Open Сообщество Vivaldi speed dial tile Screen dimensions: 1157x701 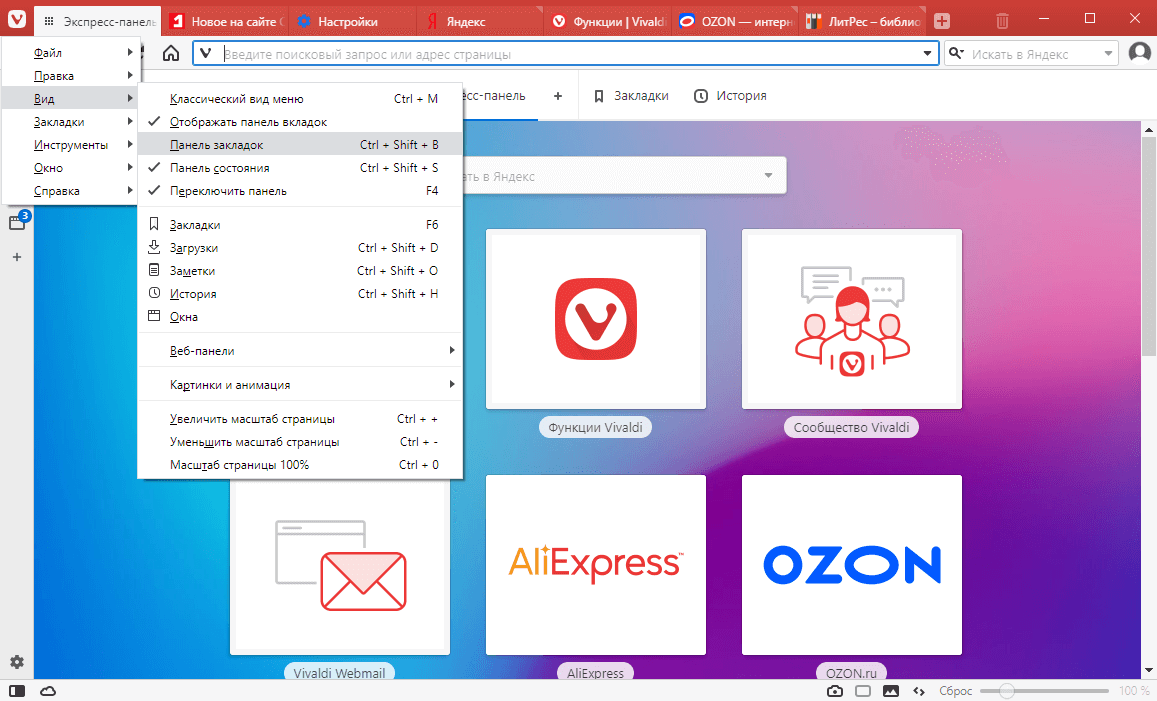click(x=852, y=319)
